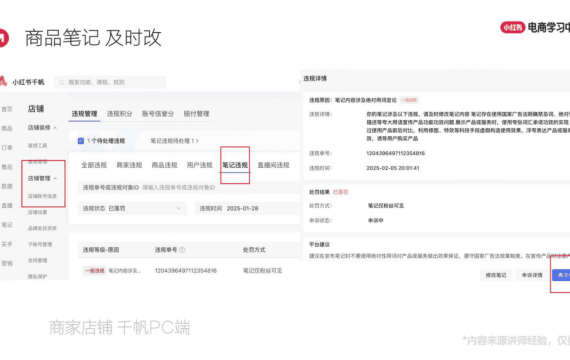Image resolution: width=570 pixels, height=360 pixels.
Task: Open the 违规时间 date picker showing 2025-01-28
Action: pyautogui.click(x=248, y=208)
